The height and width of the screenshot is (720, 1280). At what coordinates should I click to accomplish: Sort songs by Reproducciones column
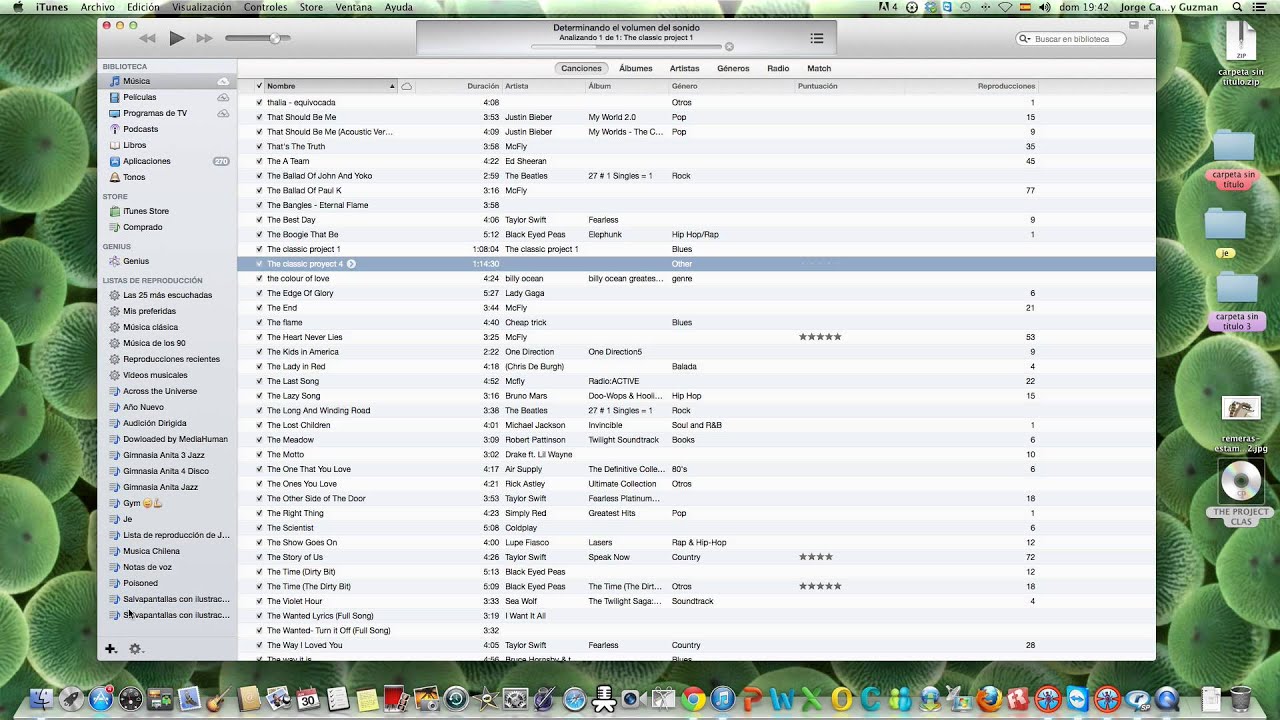(971, 86)
